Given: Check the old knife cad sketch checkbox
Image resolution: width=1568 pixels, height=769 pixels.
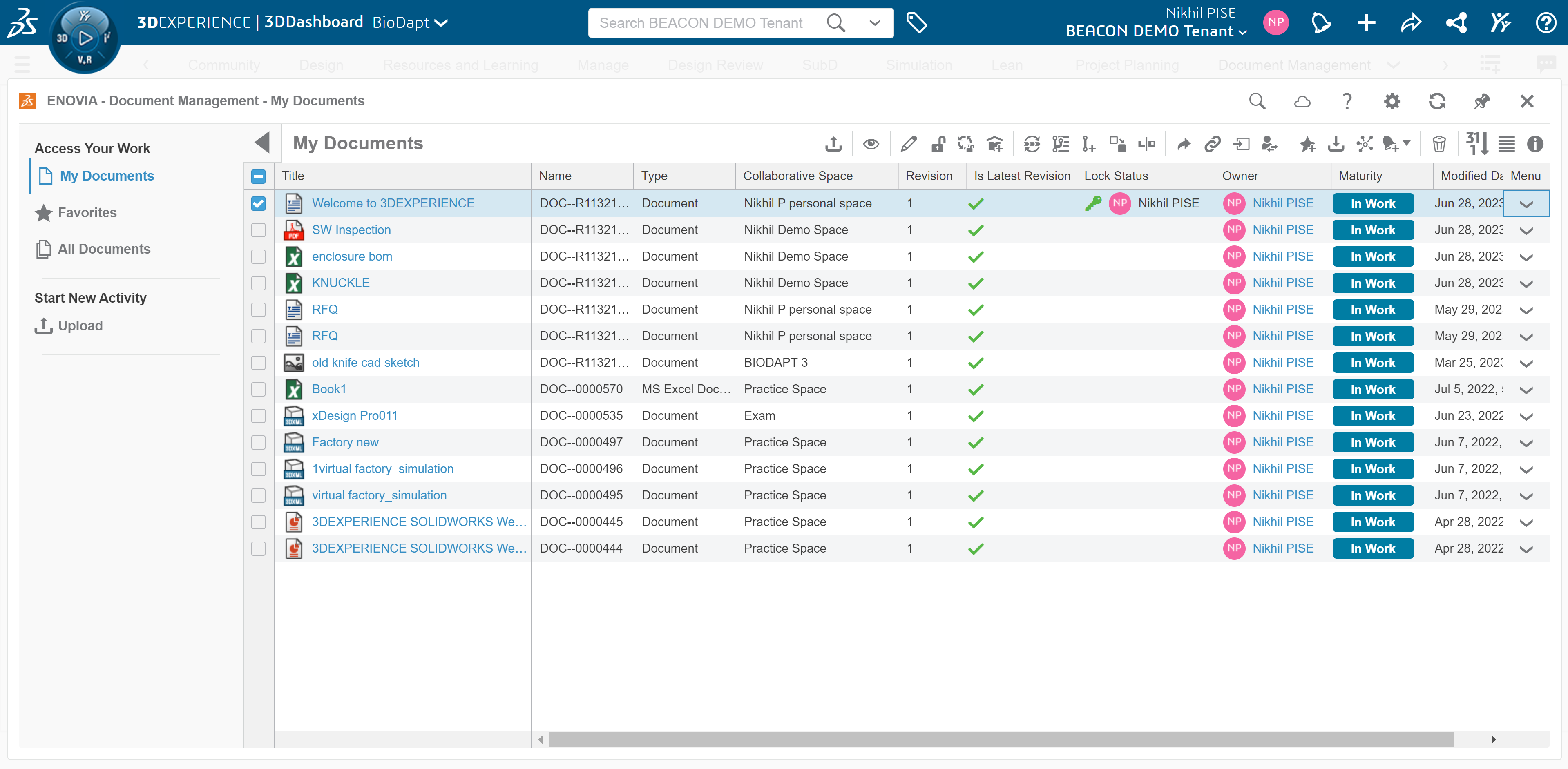Looking at the screenshot, I should tap(258, 363).
